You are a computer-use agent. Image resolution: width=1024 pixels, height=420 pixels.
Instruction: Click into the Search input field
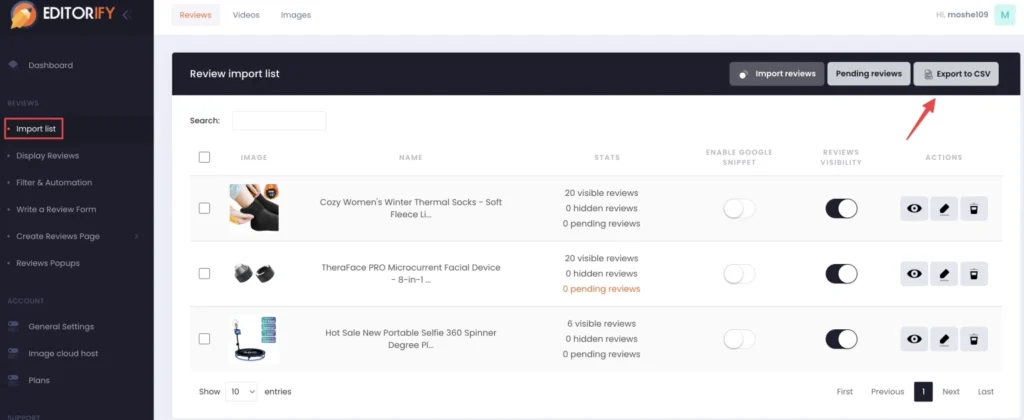[x=279, y=121]
